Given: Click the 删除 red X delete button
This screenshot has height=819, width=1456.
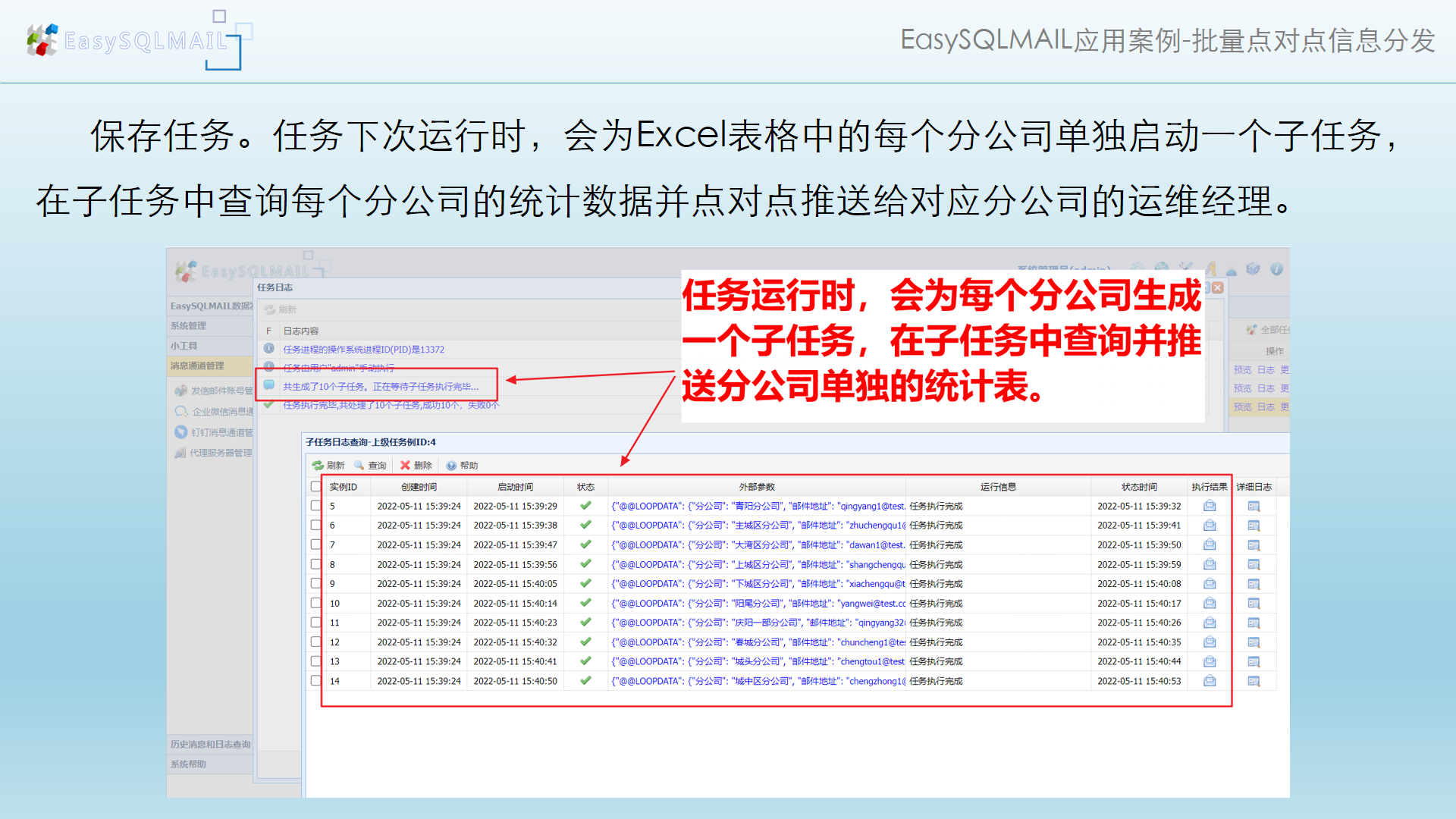Looking at the screenshot, I should point(416,466).
